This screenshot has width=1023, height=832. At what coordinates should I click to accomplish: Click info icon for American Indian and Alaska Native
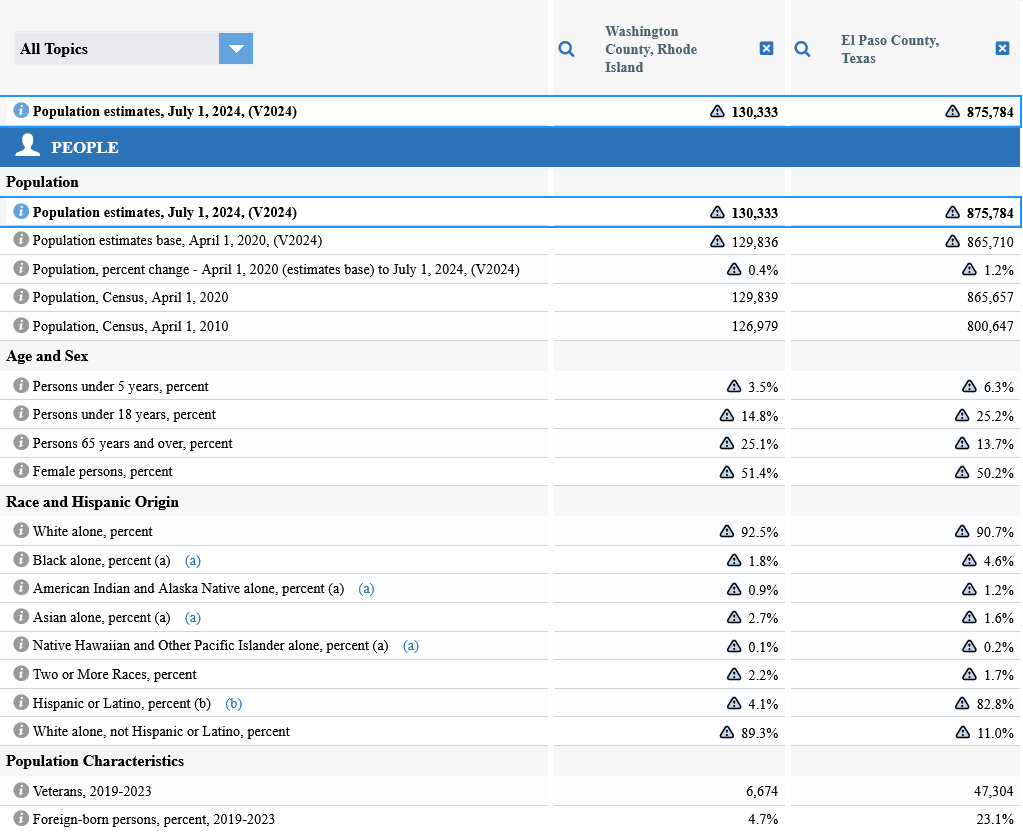click(21, 587)
